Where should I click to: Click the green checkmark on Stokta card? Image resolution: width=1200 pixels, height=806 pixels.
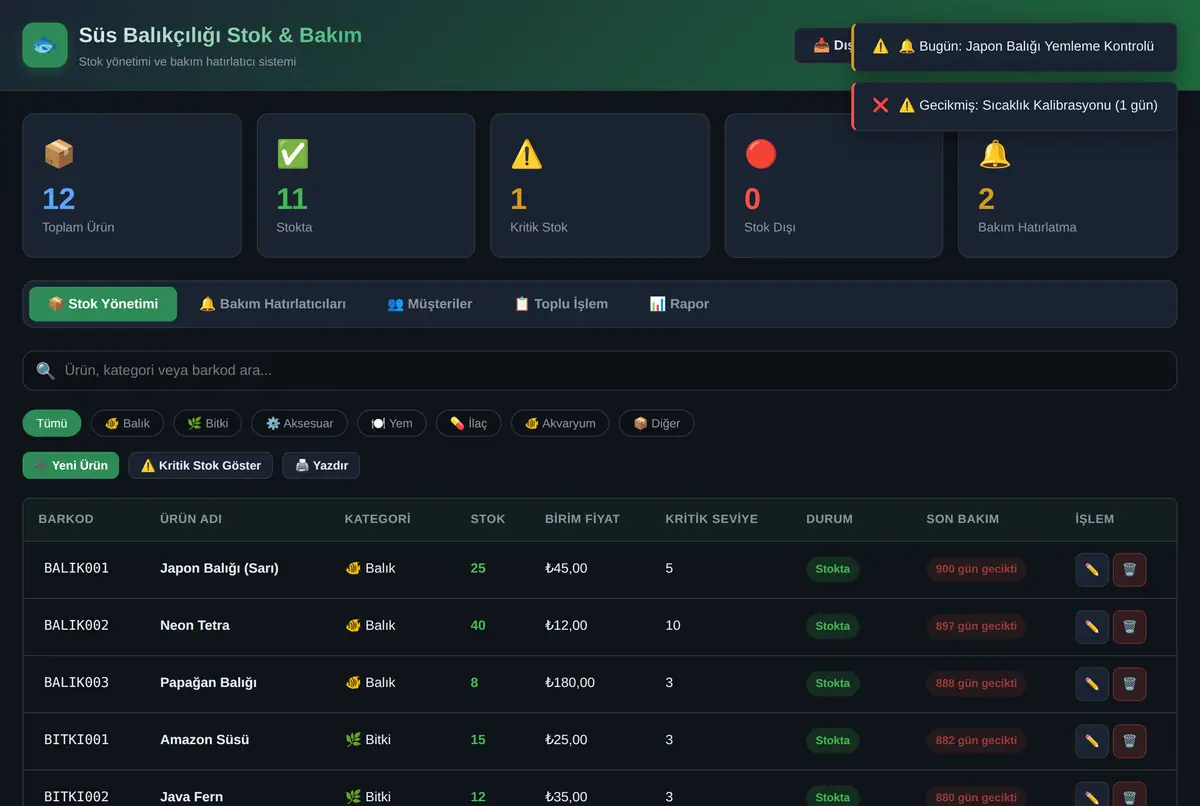pos(293,154)
